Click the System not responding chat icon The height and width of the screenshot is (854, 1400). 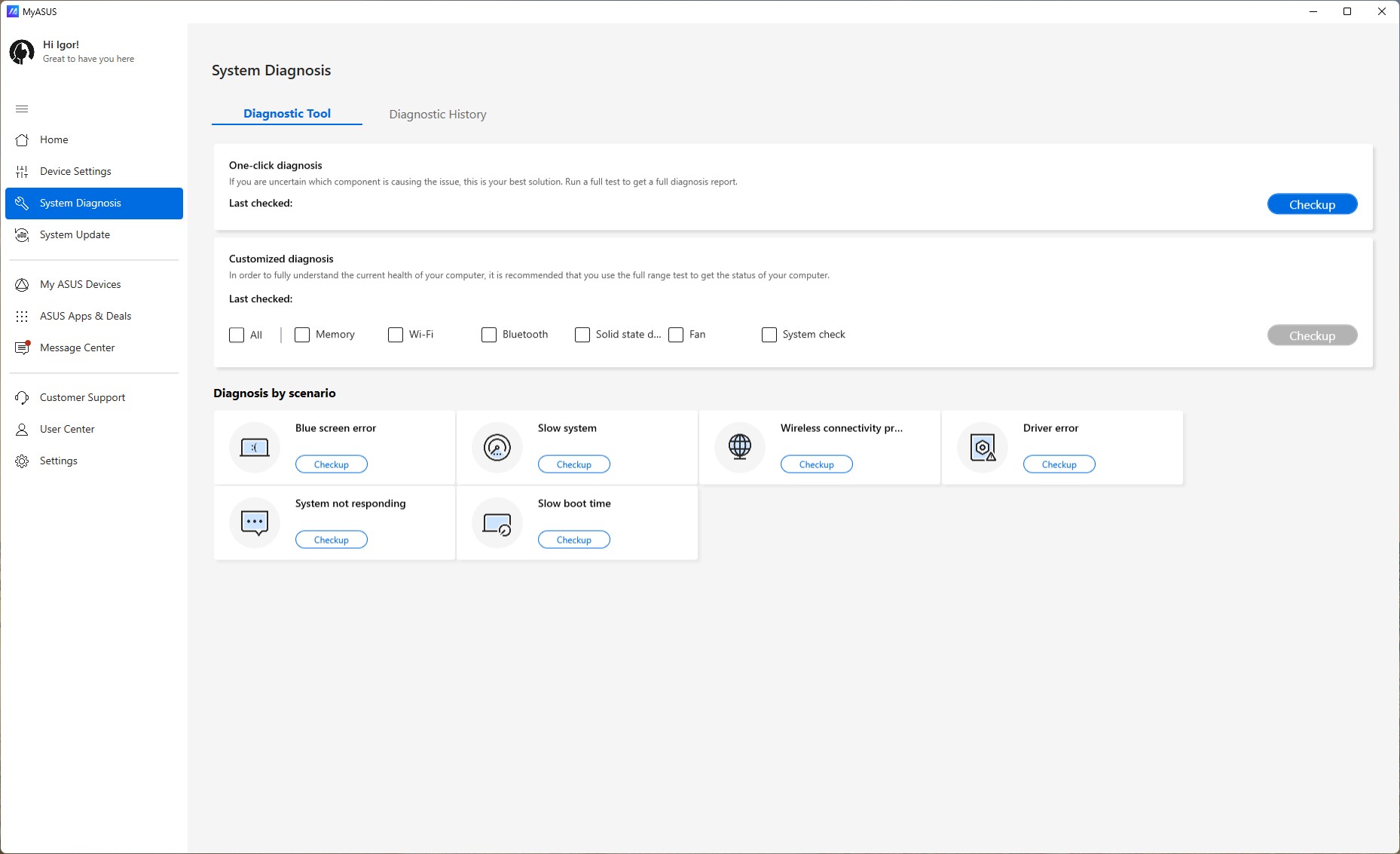(x=255, y=523)
